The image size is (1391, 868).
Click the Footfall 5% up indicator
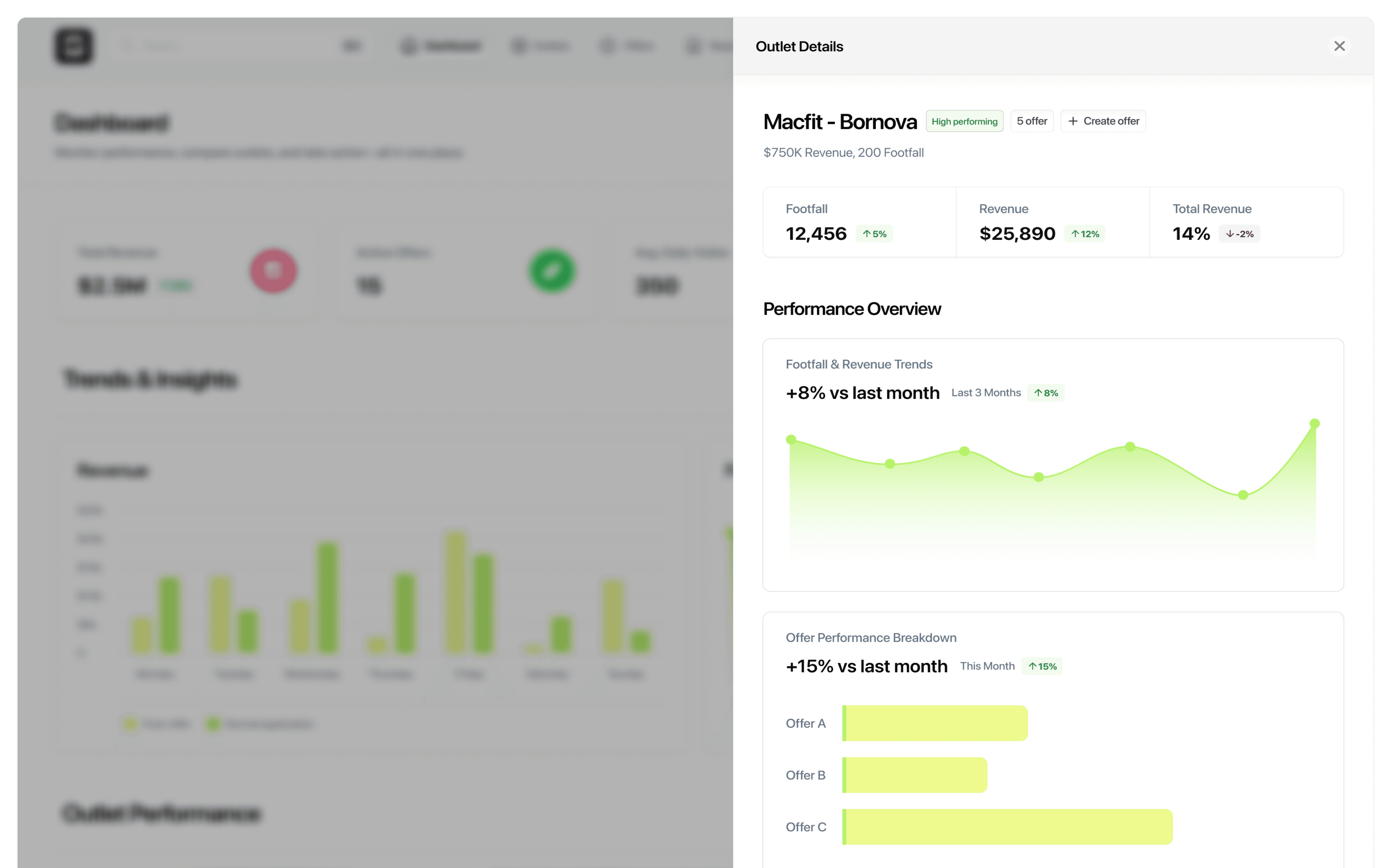click(x=874, y=234)
